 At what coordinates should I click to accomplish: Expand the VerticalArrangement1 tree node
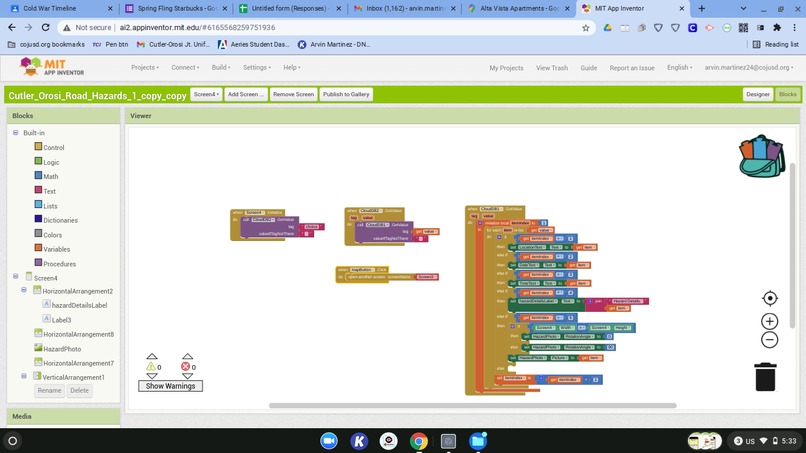click(x=24, y=376)
